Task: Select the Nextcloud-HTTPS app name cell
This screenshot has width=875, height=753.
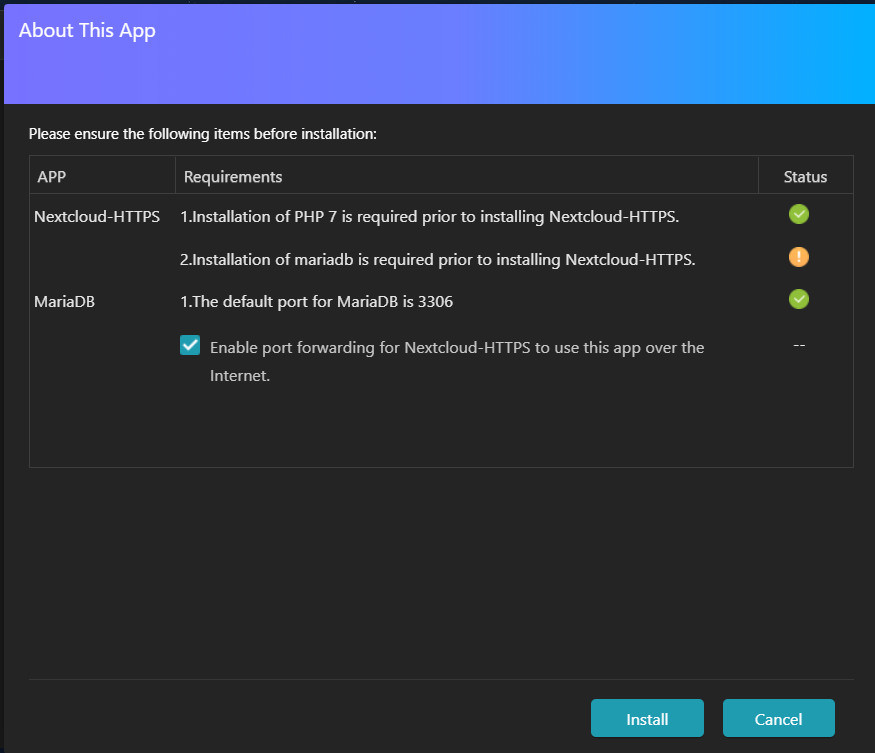Action: pyautogui.click(x=97, y=217)
